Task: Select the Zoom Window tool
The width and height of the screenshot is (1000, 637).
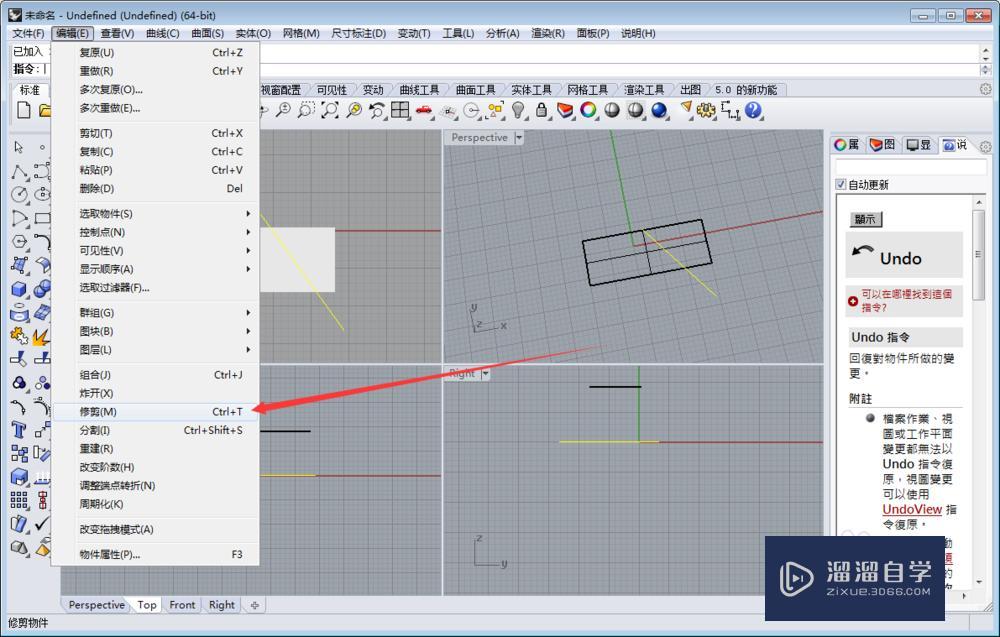Action: [306, 110]
